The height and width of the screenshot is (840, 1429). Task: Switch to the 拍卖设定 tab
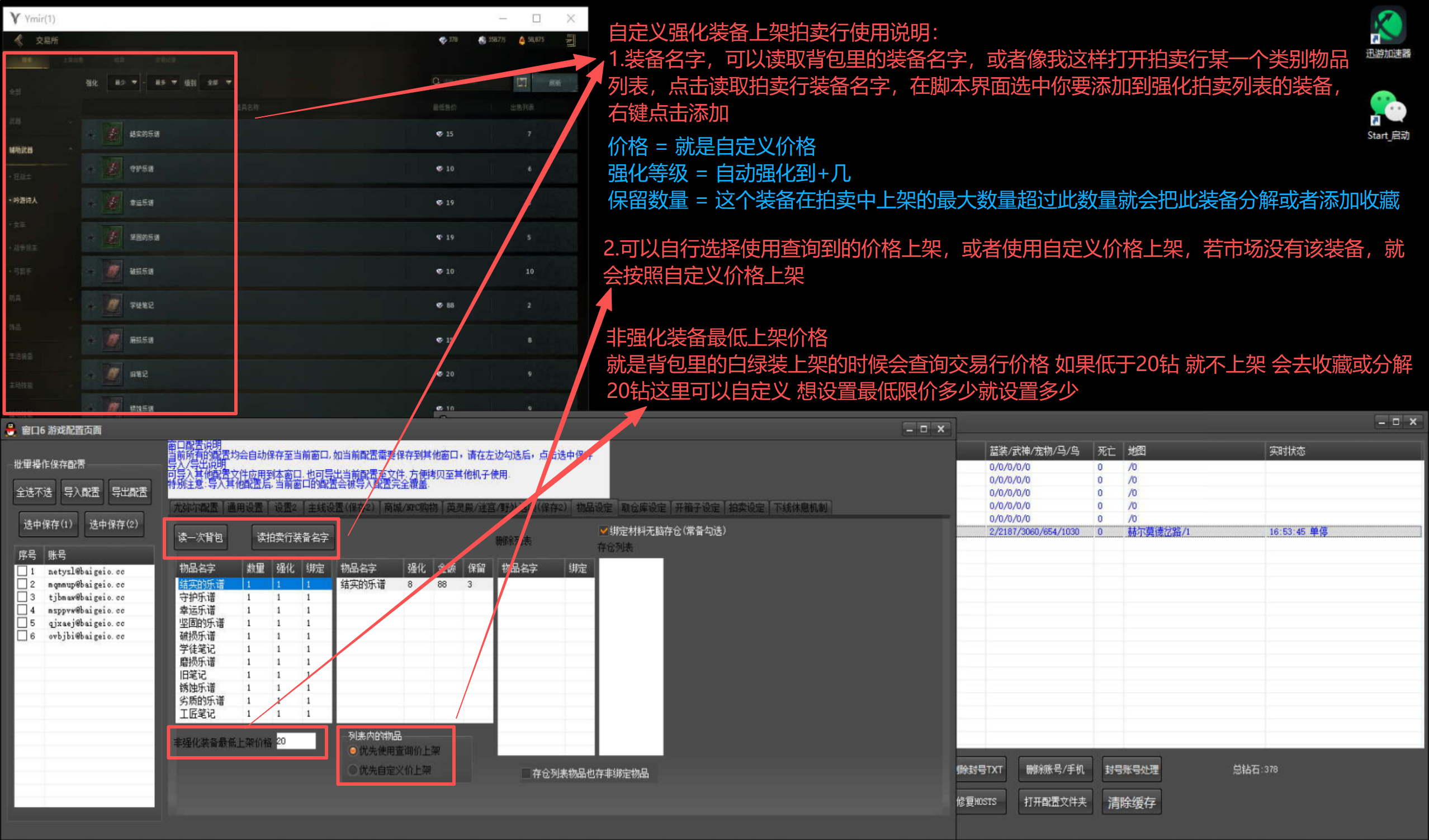(746, 507)
